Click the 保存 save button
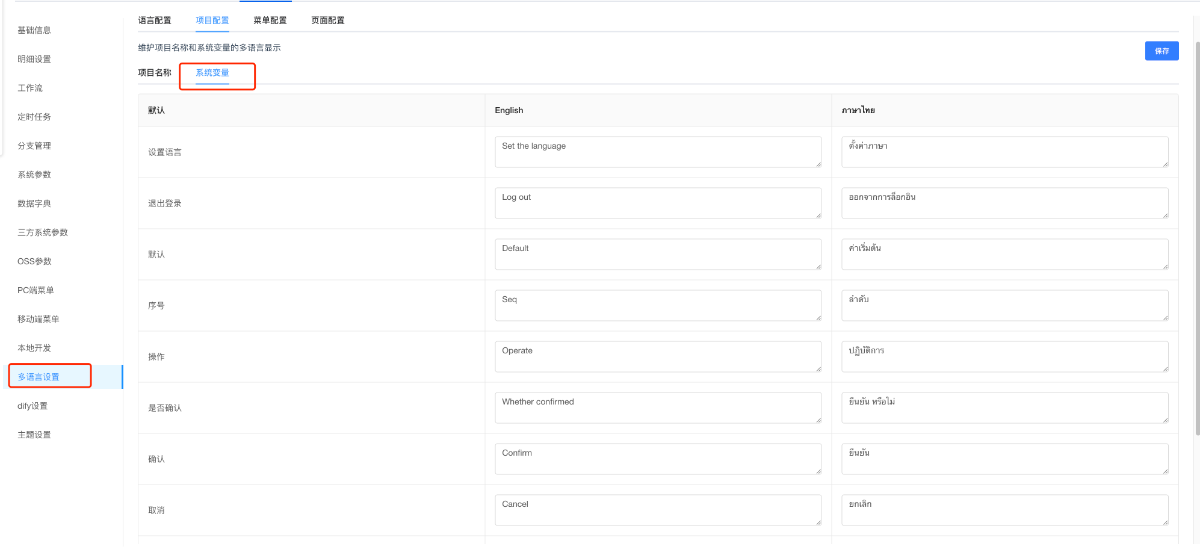The width and height of the screenshot is (1200, 552). tap(1161, 51)
